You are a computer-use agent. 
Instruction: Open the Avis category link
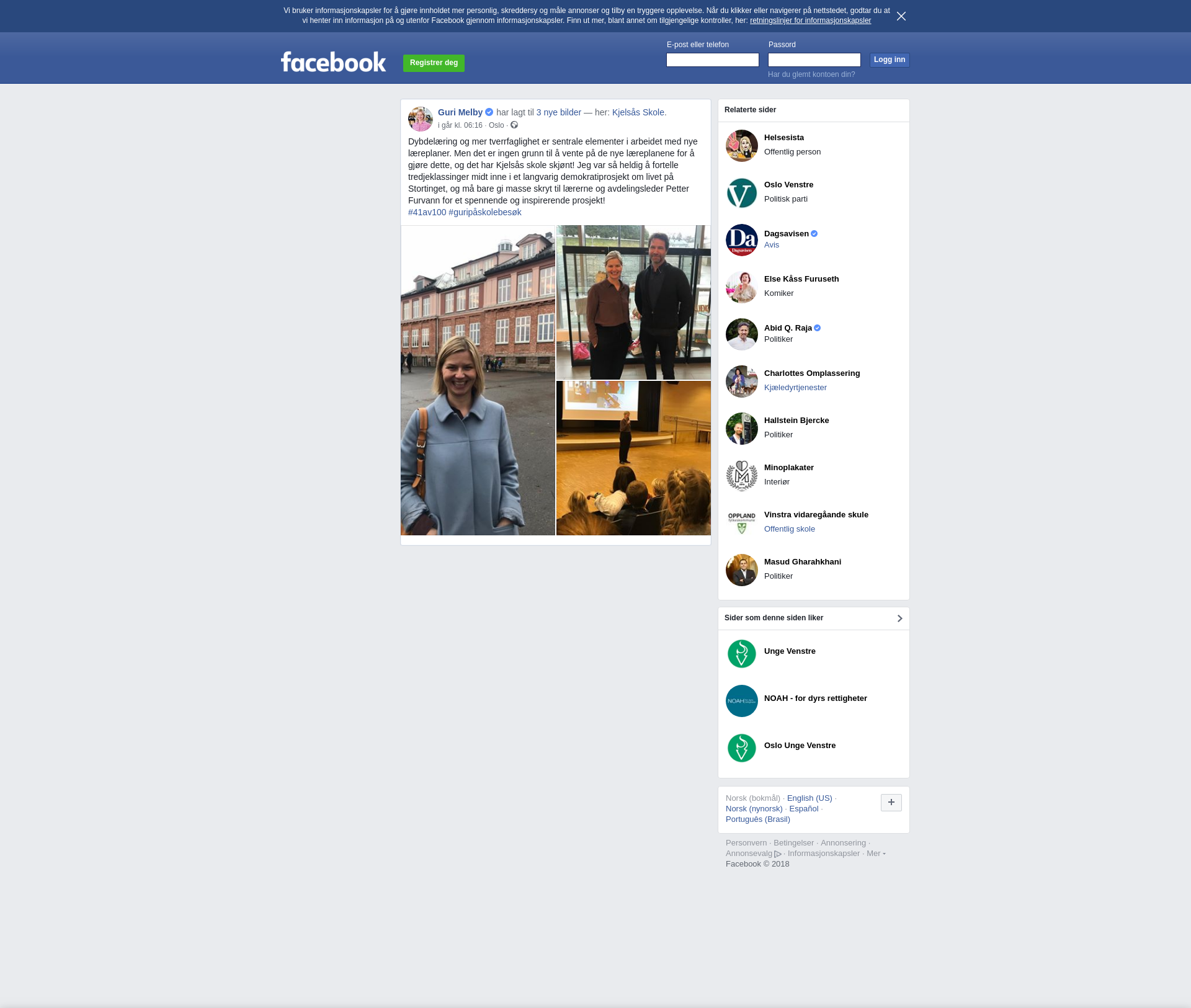tap(772, 245)
